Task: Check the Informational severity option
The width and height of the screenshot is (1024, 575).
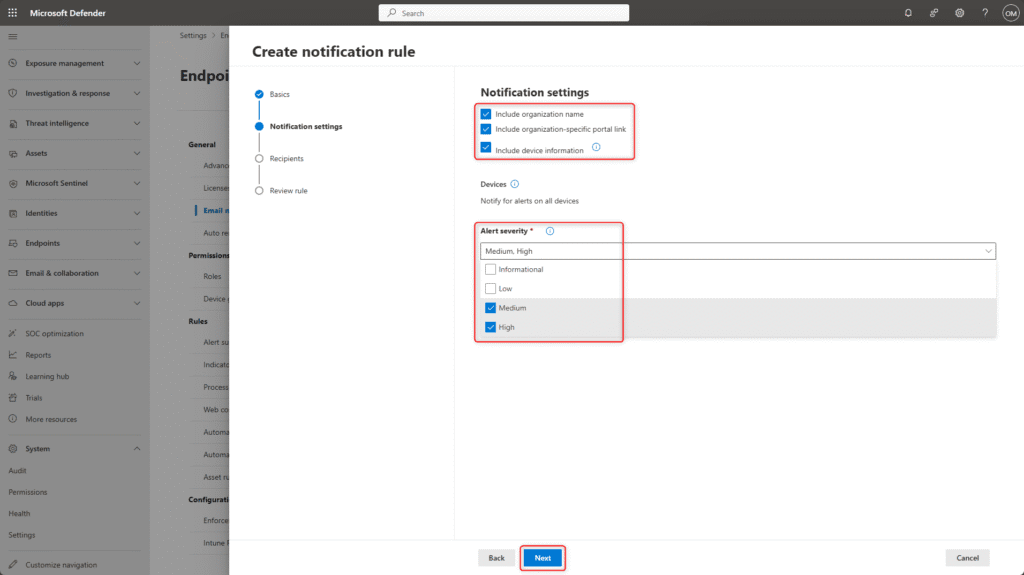Action: [x=490, y=270]
